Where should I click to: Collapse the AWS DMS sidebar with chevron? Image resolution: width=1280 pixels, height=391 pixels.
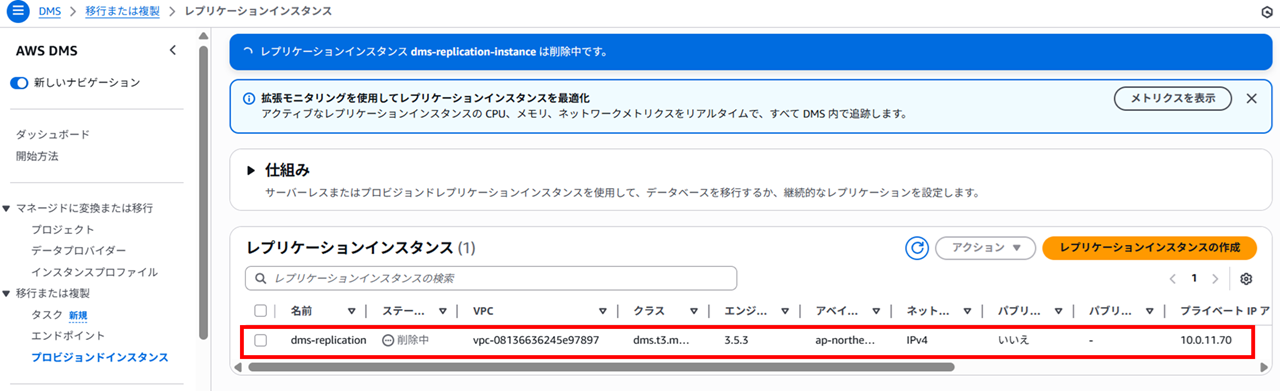click(x=173, y=50)
